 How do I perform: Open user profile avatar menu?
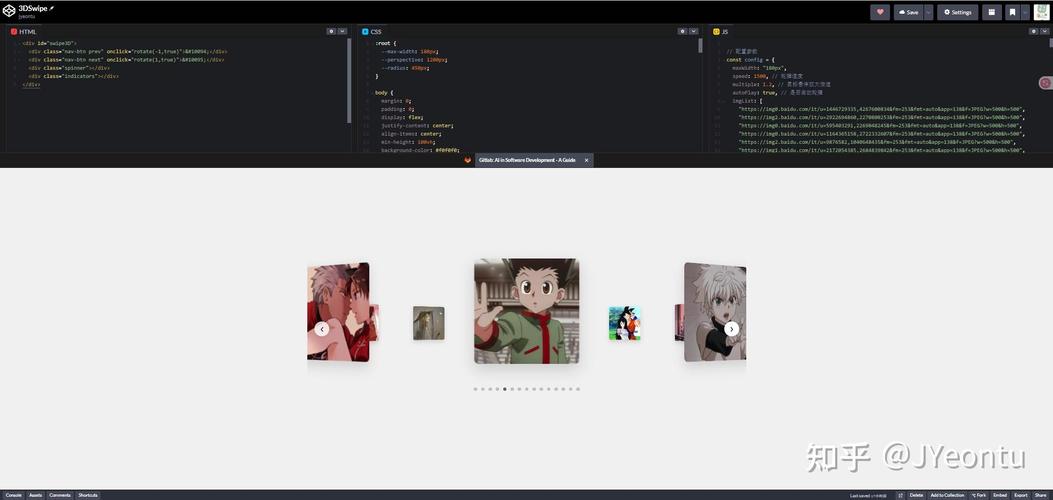coord(1042,12)
